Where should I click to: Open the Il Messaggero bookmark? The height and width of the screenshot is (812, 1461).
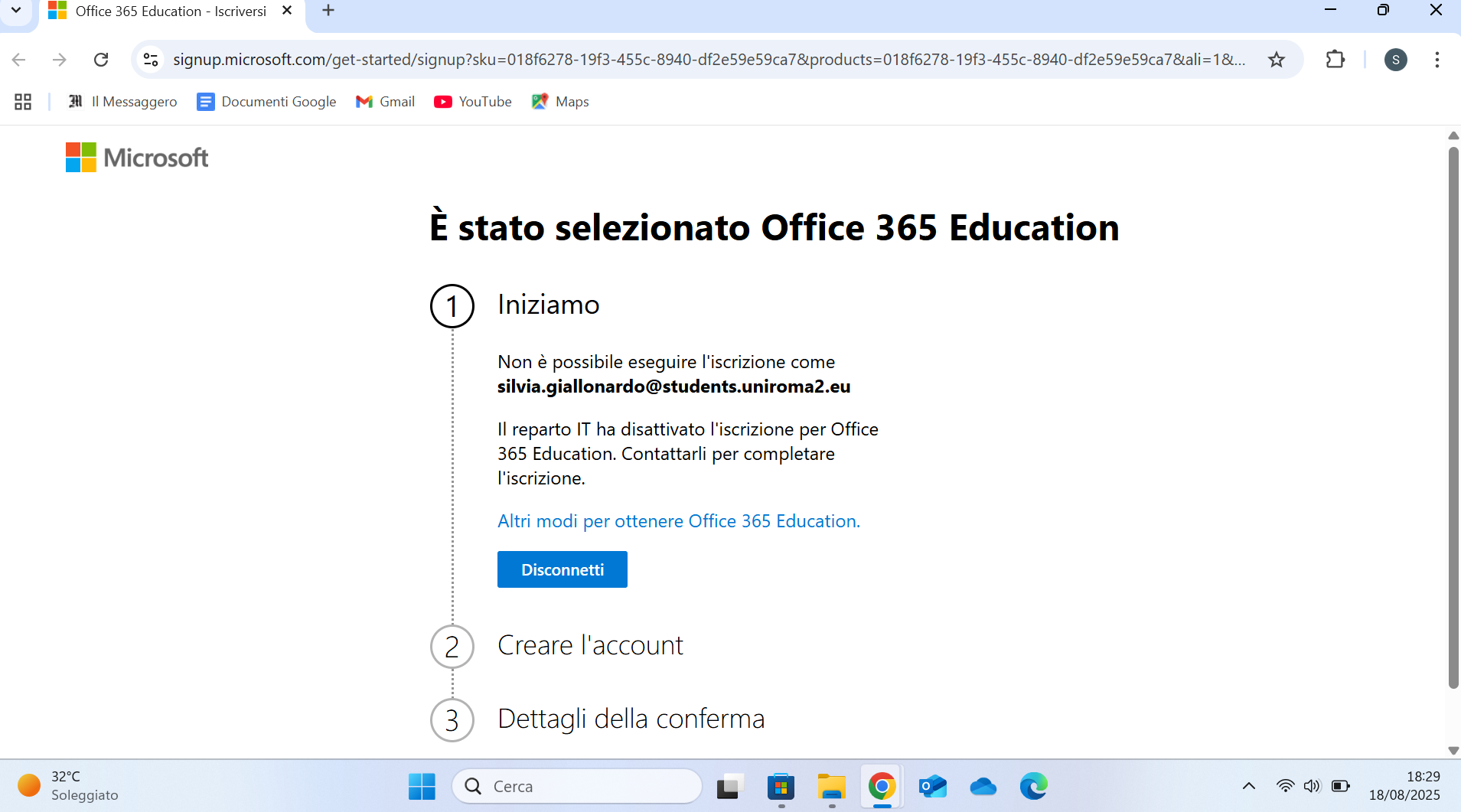tap(122, 102)
